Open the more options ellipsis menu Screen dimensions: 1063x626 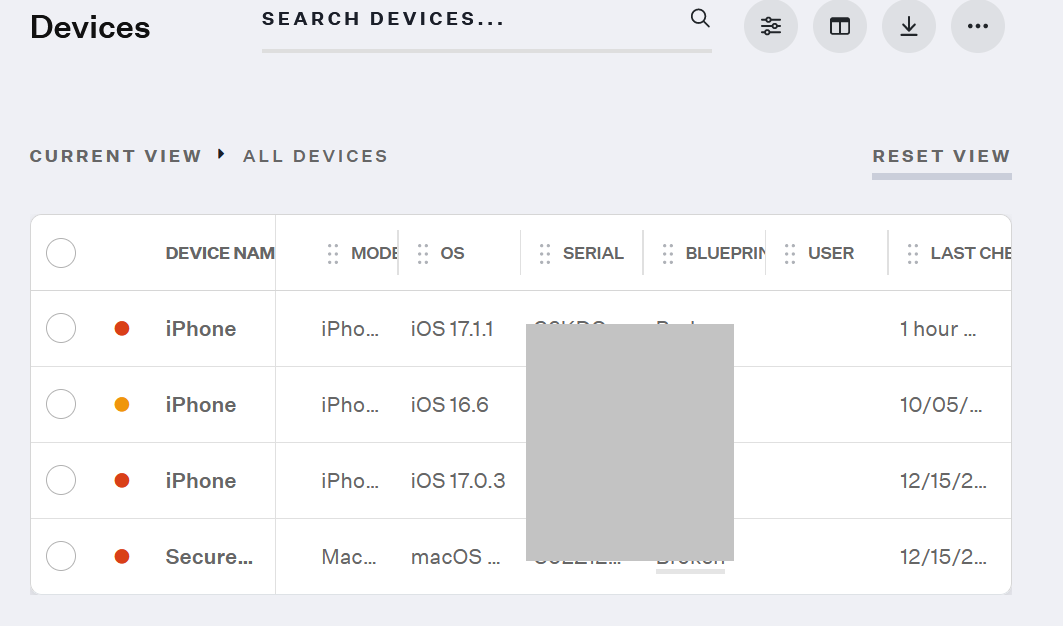(978, 27)
